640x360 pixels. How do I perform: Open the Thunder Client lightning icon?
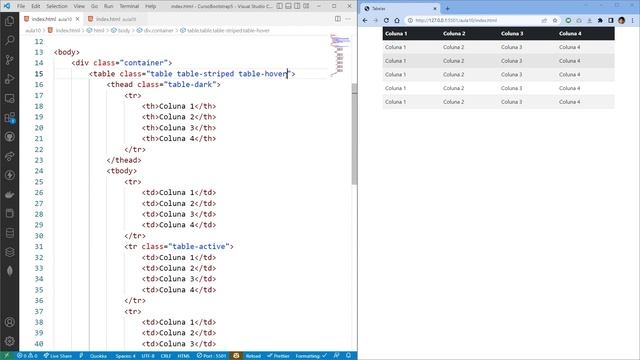(x=9, y=176)
